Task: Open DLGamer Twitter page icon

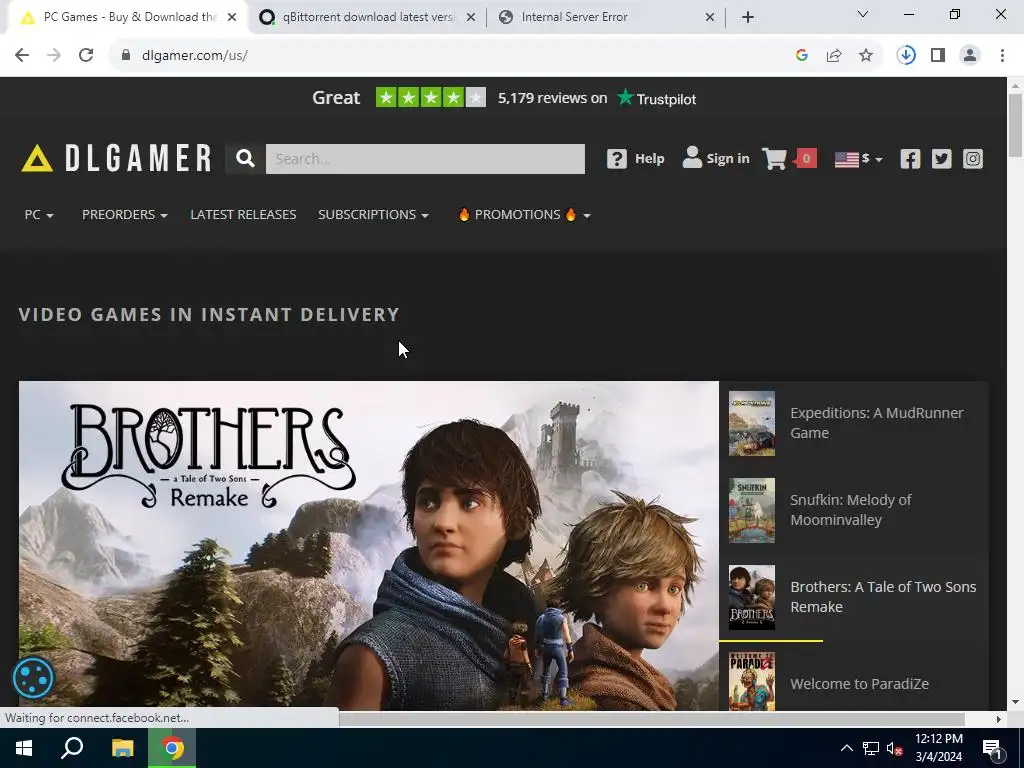Action: (x=941, y=159)
